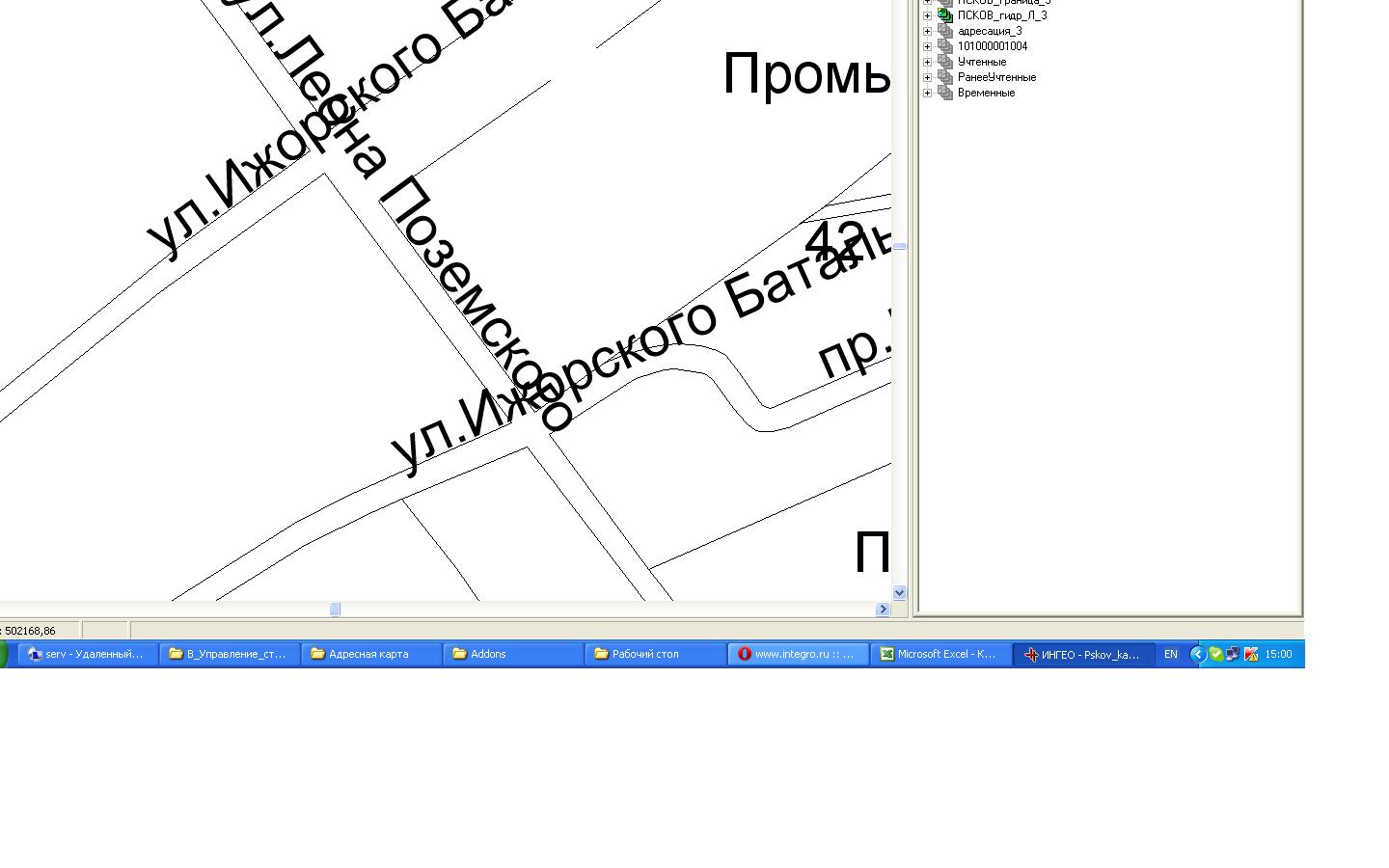
Task: Click the map's horizontal scrollbar thumb
Action: point(335,609)
